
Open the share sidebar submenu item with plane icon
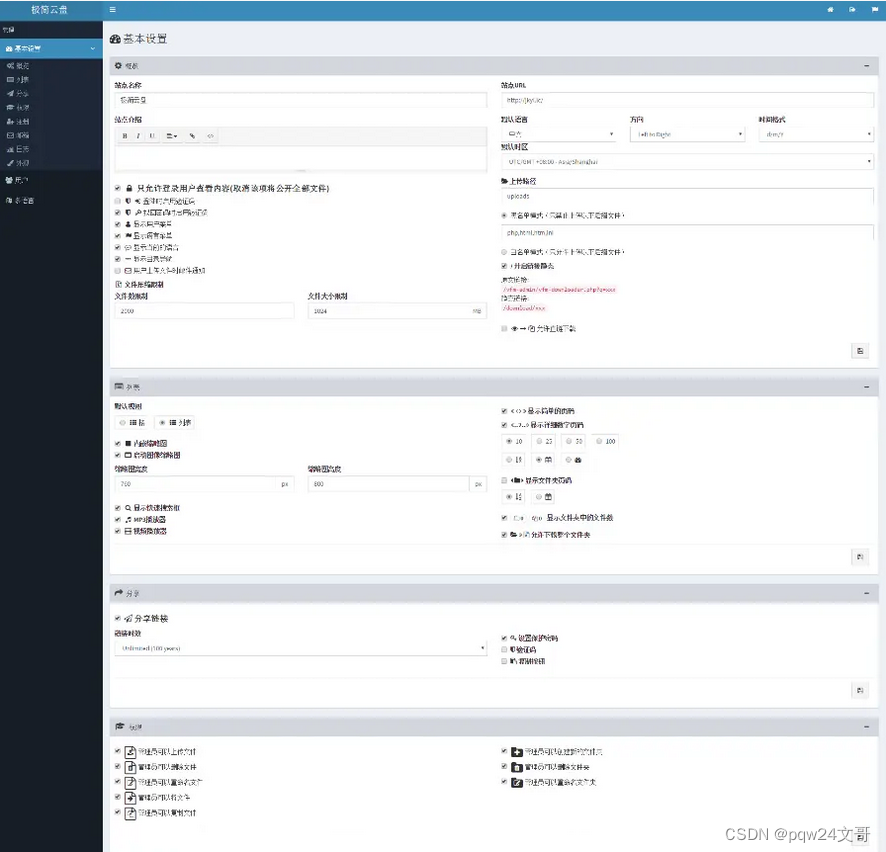[18, 93]
